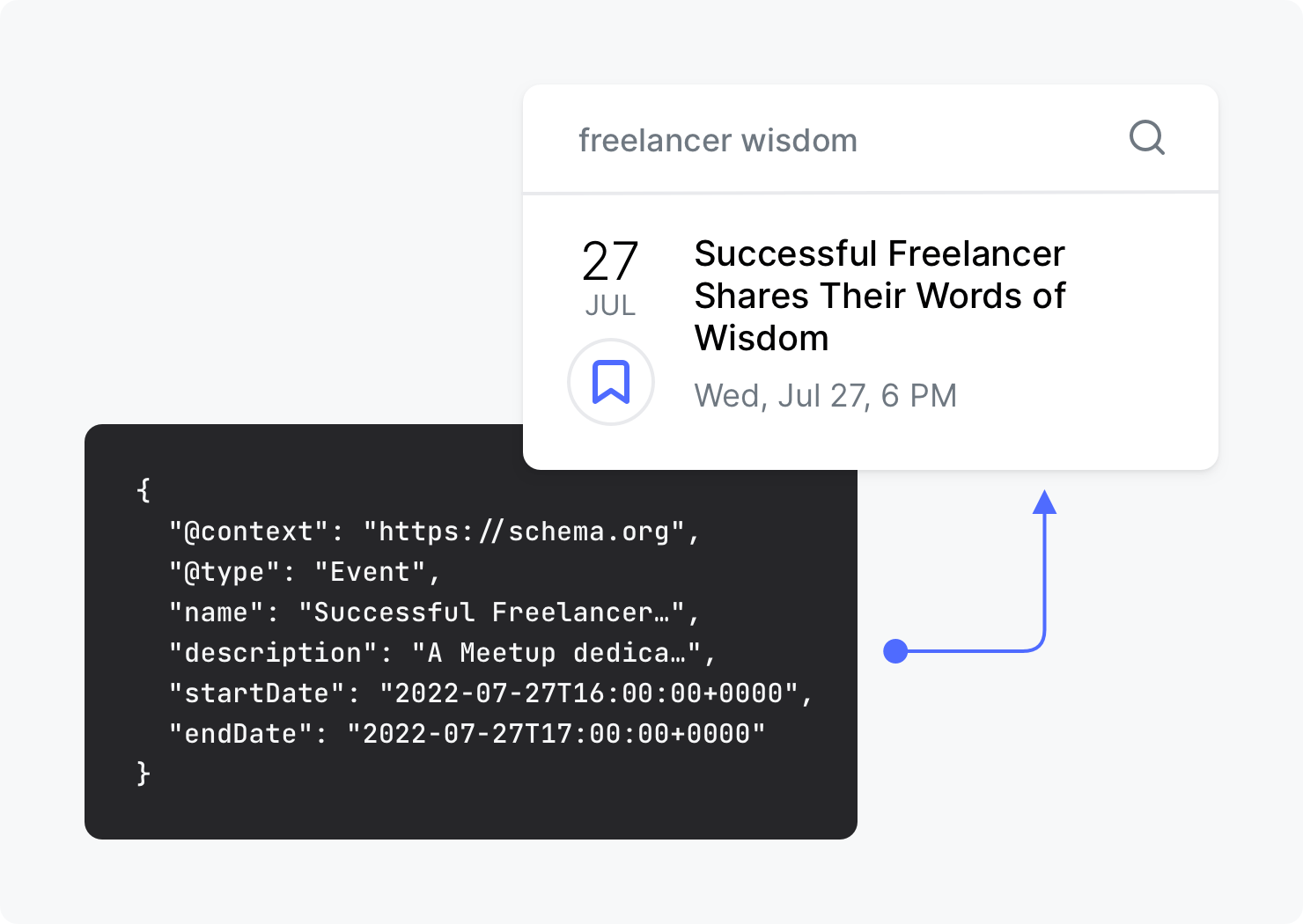Click the "startDate" code line

490,693
